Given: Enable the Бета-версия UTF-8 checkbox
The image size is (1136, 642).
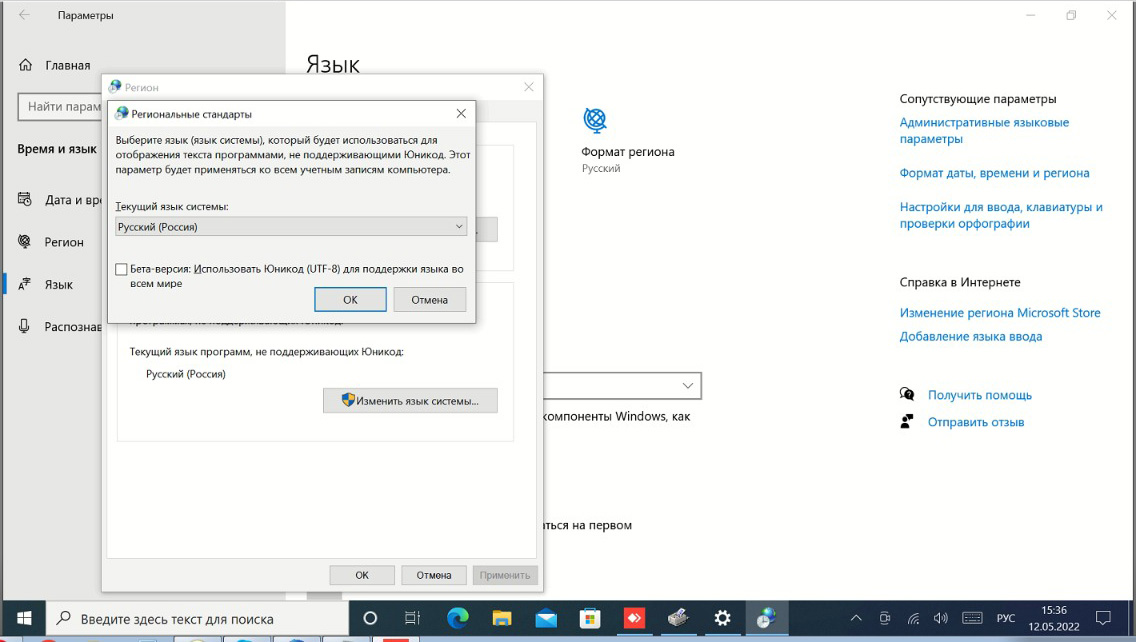Looking at the screenshot, I should 122,269.
